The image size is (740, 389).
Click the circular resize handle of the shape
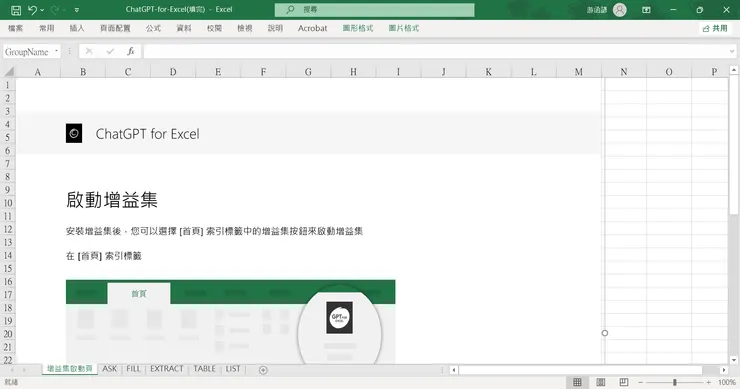(605, 333)
